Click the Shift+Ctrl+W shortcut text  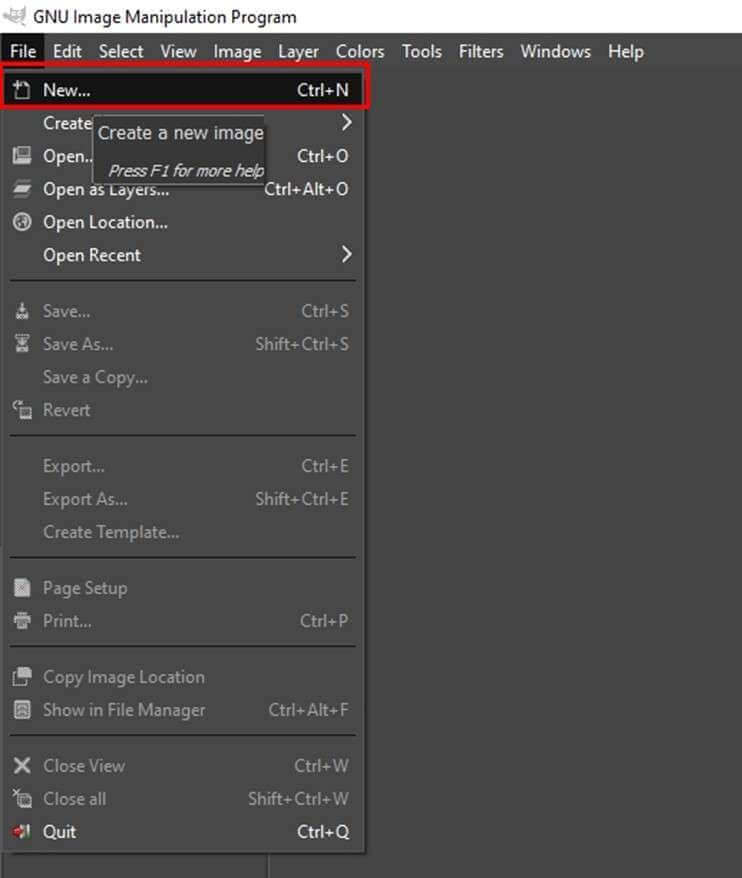(298, 799)
